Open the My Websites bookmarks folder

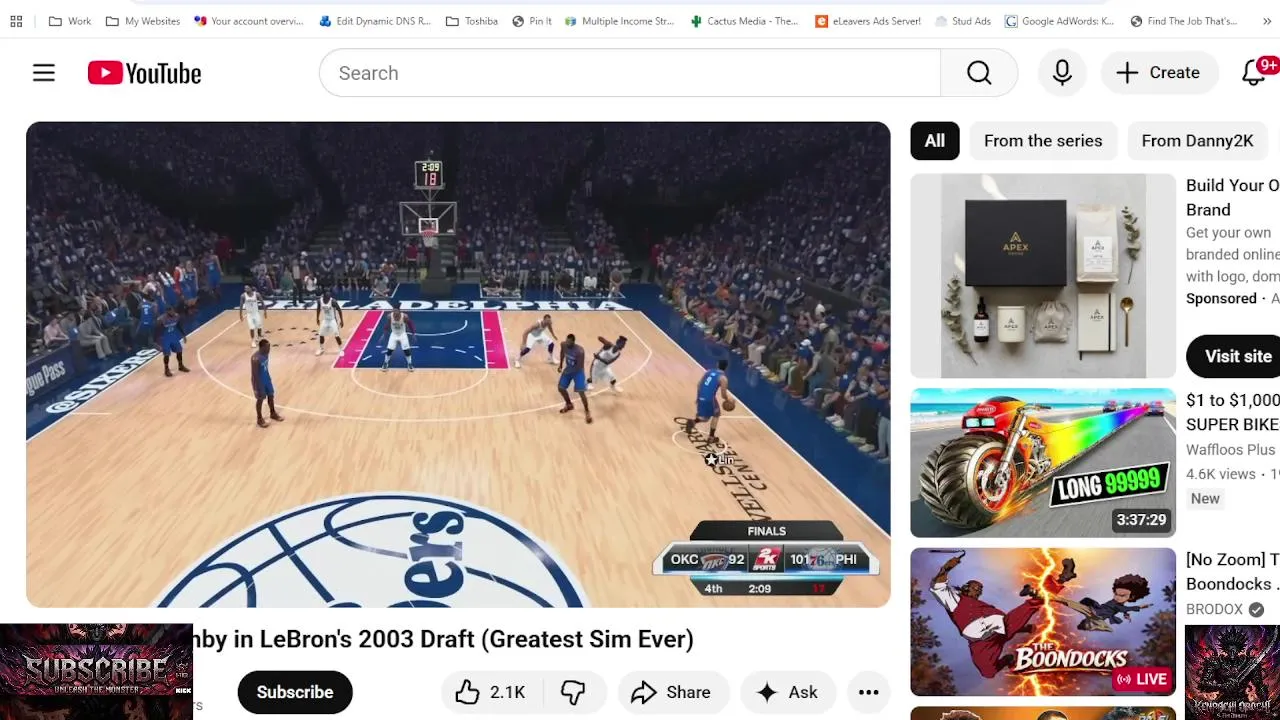tap(143, 21)
